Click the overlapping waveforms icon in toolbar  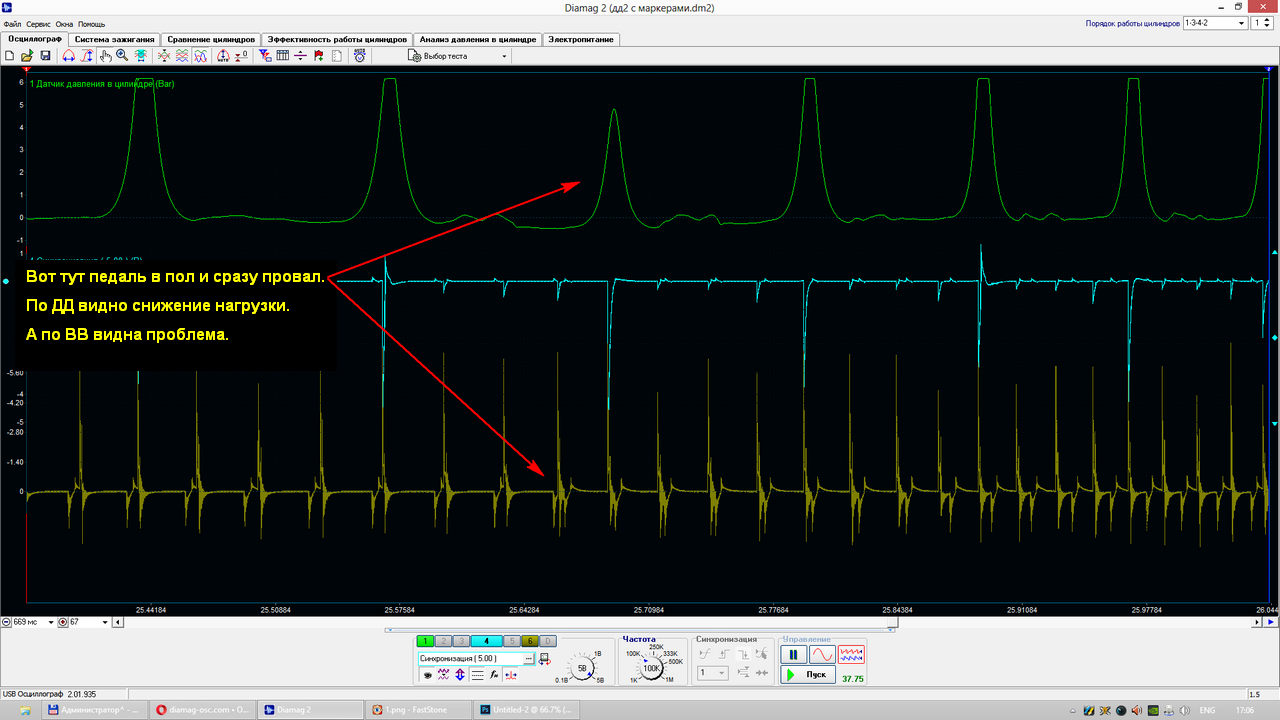click(201, 56)
